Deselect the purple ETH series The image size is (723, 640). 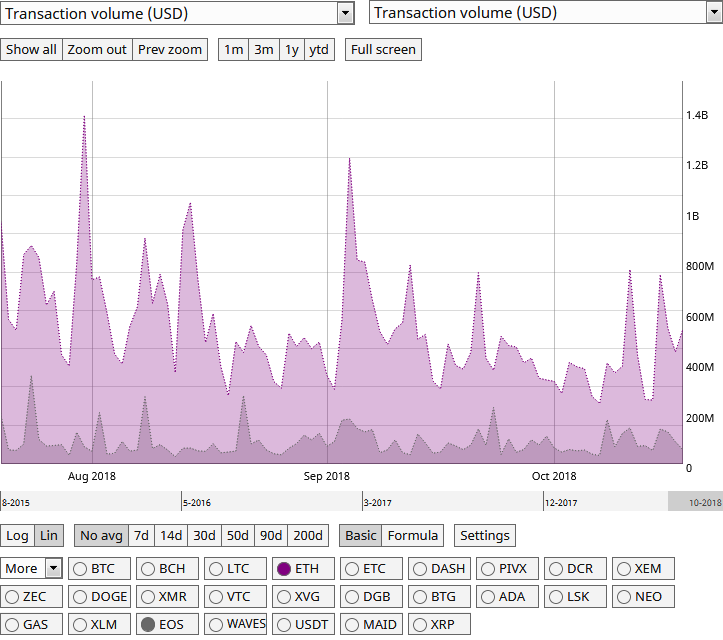click(x=303, y=569)
